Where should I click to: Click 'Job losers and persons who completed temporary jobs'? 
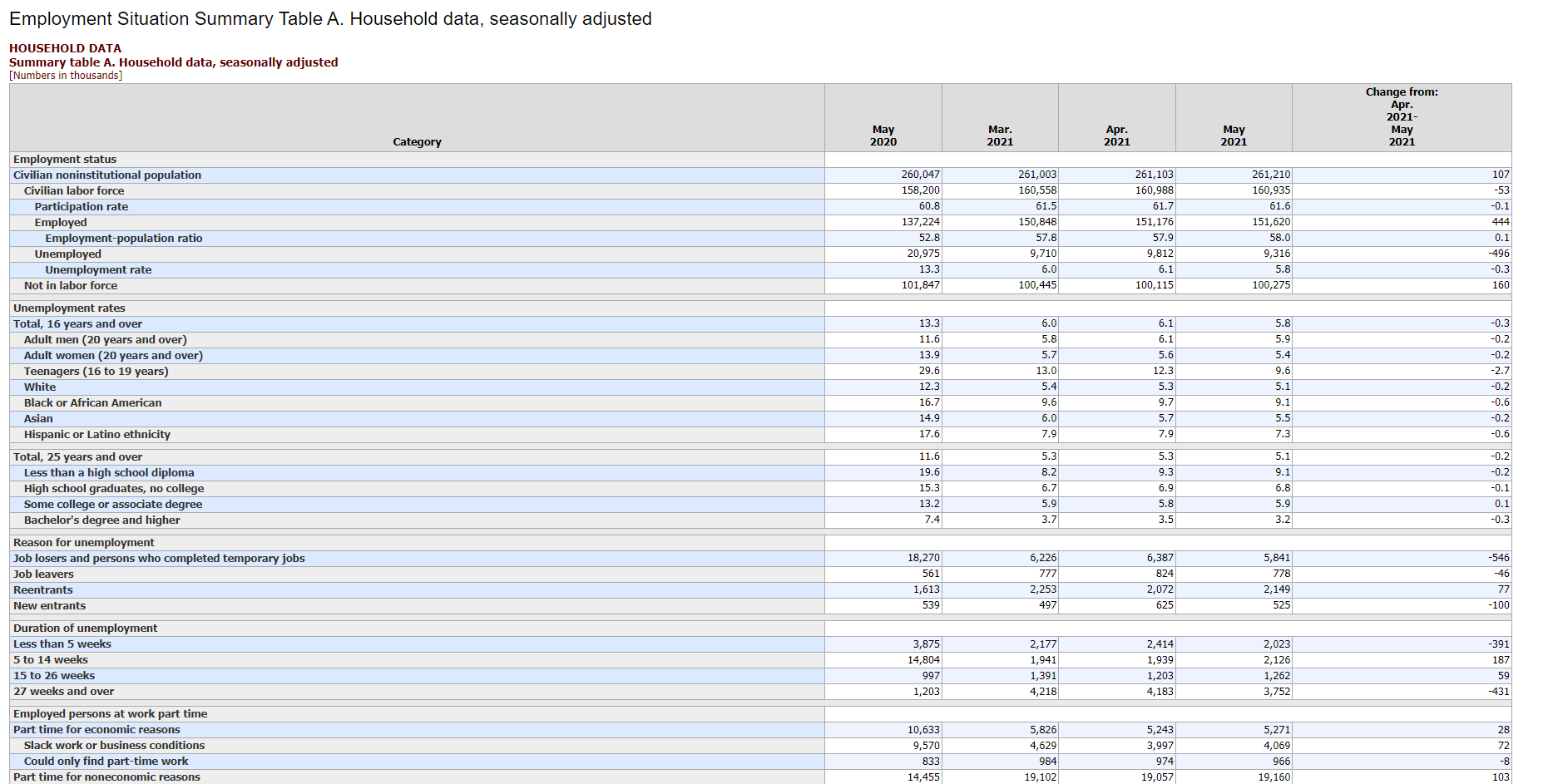pyautogui.click(x=159, y=559)
